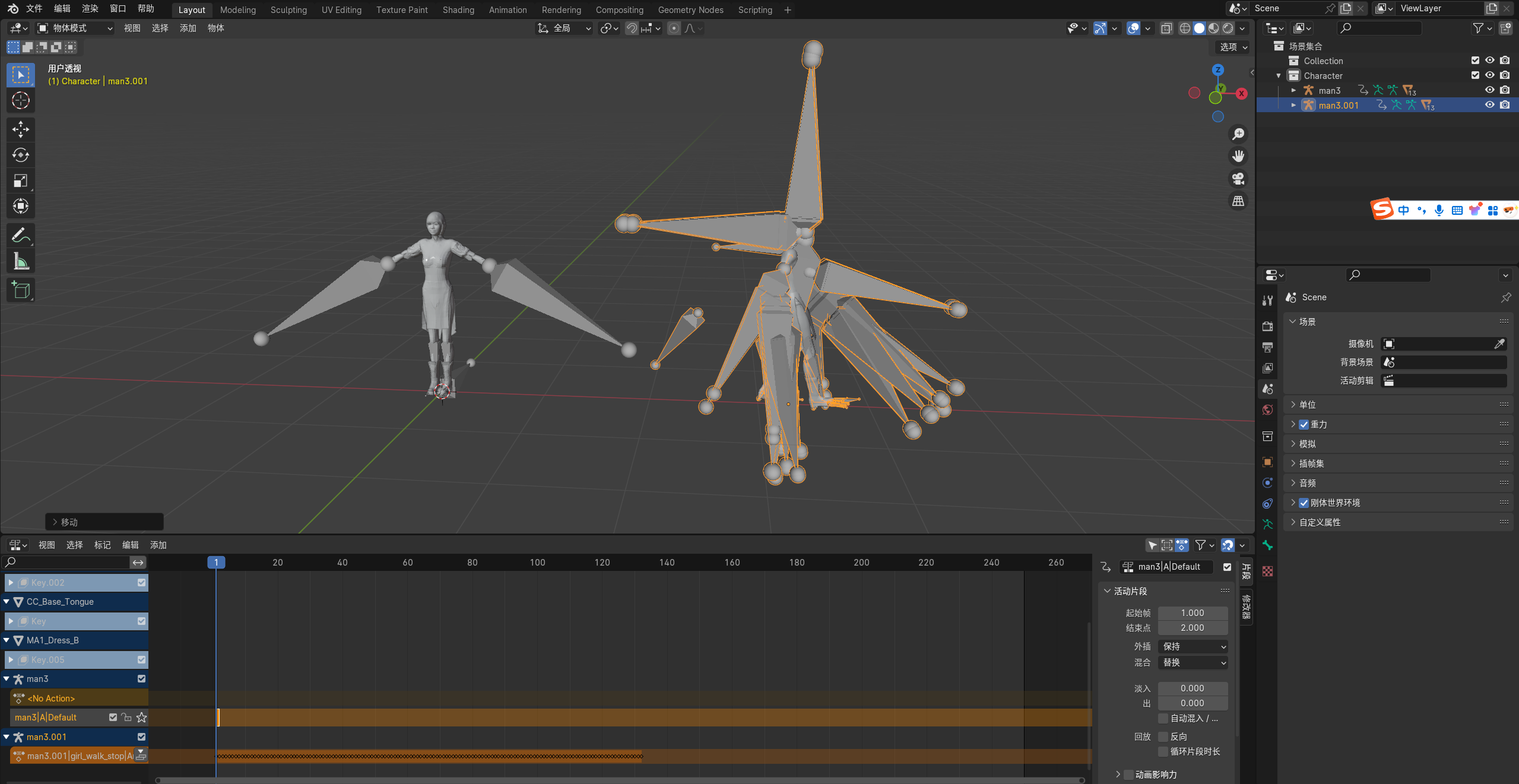Activate the Add Cube tool
The width and height of the screenshot is (1519, 784).
[x=21, y=290]
